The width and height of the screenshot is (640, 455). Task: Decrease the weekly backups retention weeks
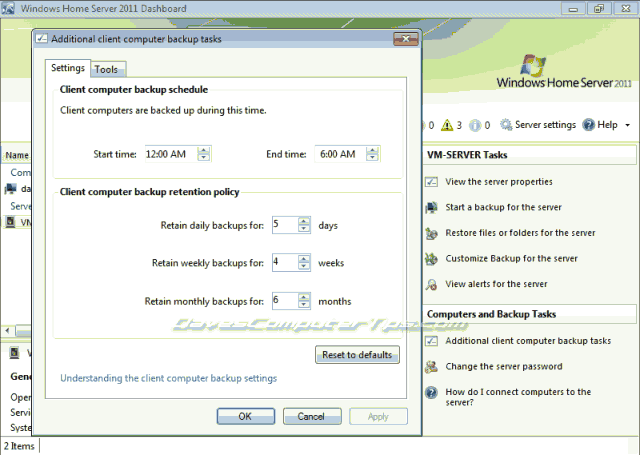[x=304, y=266]
